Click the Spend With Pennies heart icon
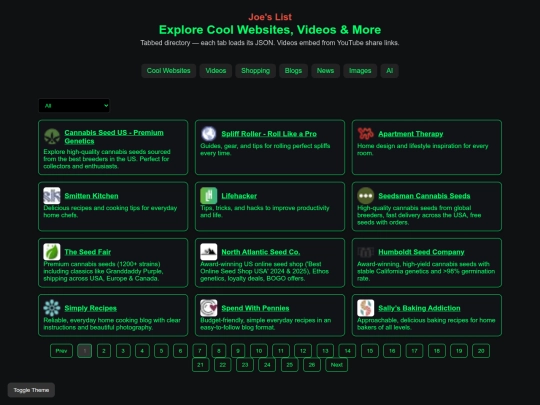The width and height of the screenshot is (540, 405). pyautogui.click(x=209, y=308)
